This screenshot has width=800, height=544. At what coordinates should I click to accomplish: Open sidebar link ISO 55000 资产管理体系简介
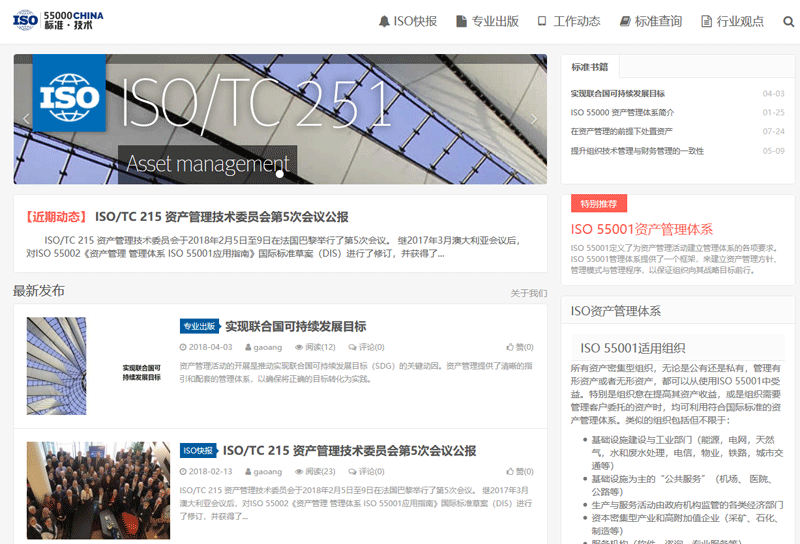622,112
